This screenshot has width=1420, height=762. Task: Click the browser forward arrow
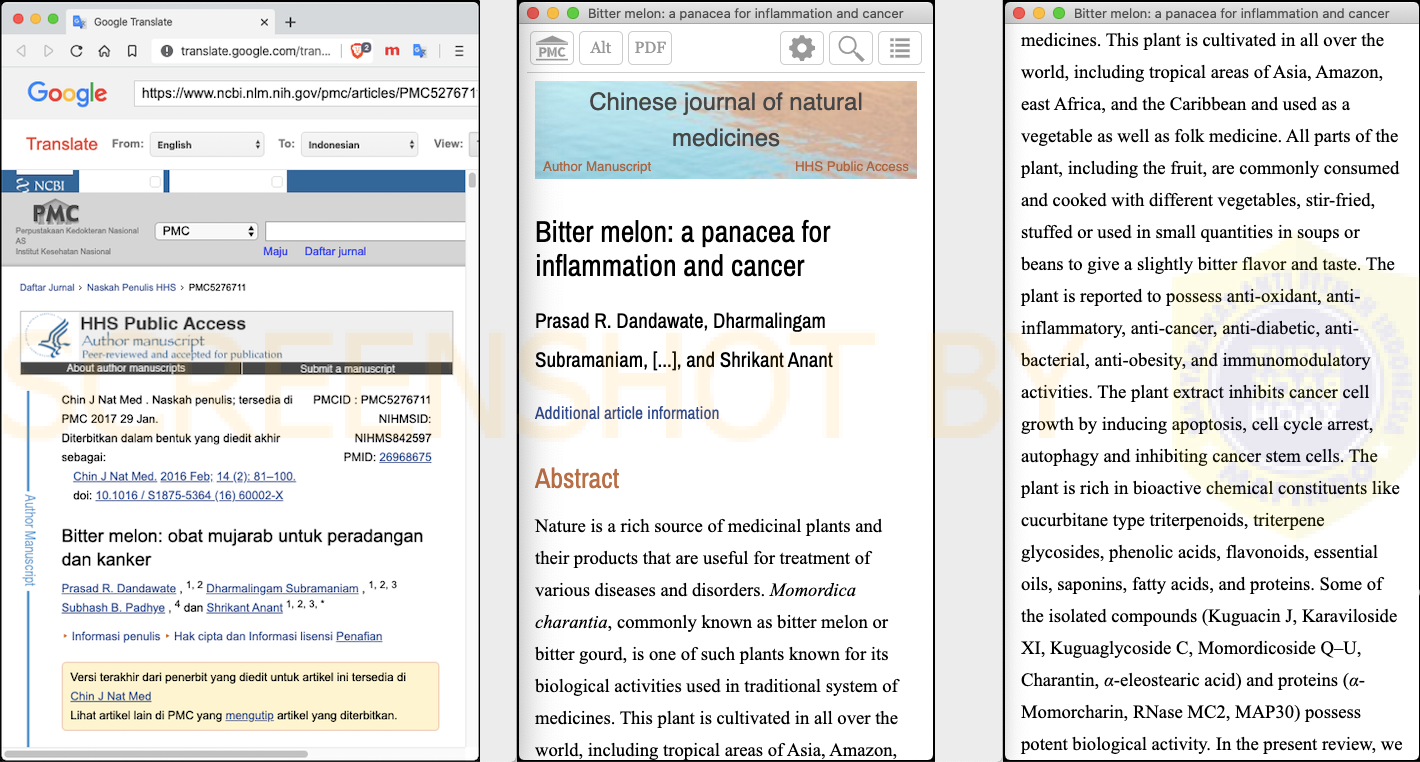point(48,51)
